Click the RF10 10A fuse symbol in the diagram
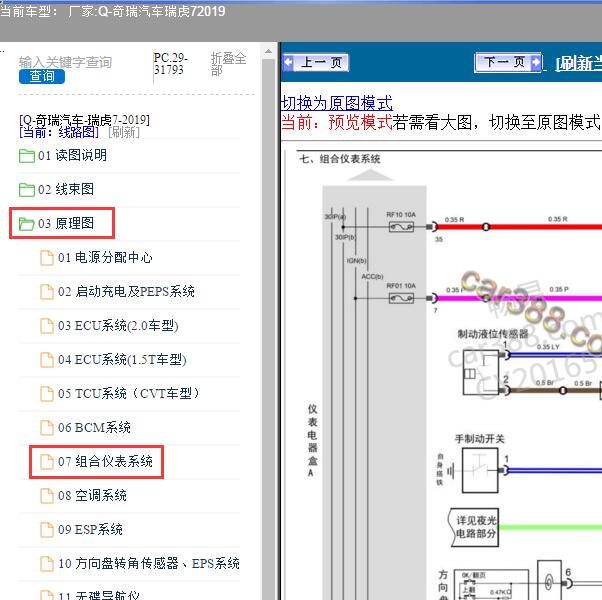The height and width of the screenshot is (600, 602). click(x=401, y=227)
